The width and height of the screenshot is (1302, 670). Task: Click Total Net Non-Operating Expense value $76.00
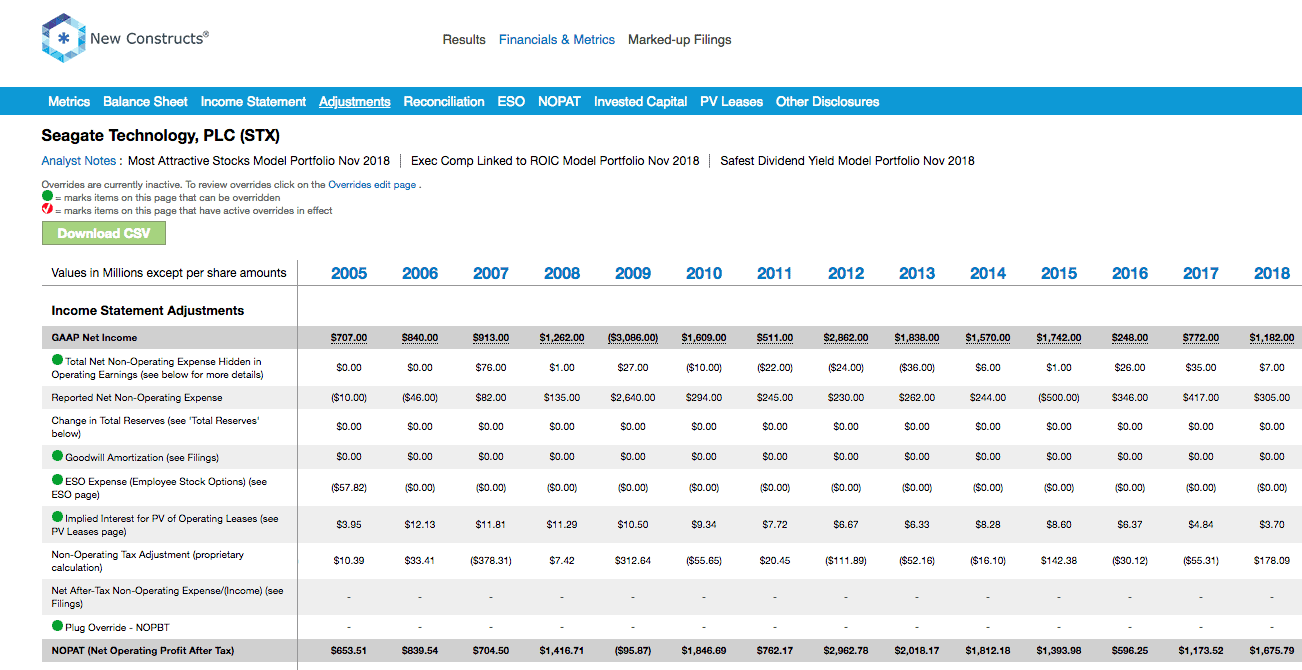pyautogui.click(x=491, y=367)
